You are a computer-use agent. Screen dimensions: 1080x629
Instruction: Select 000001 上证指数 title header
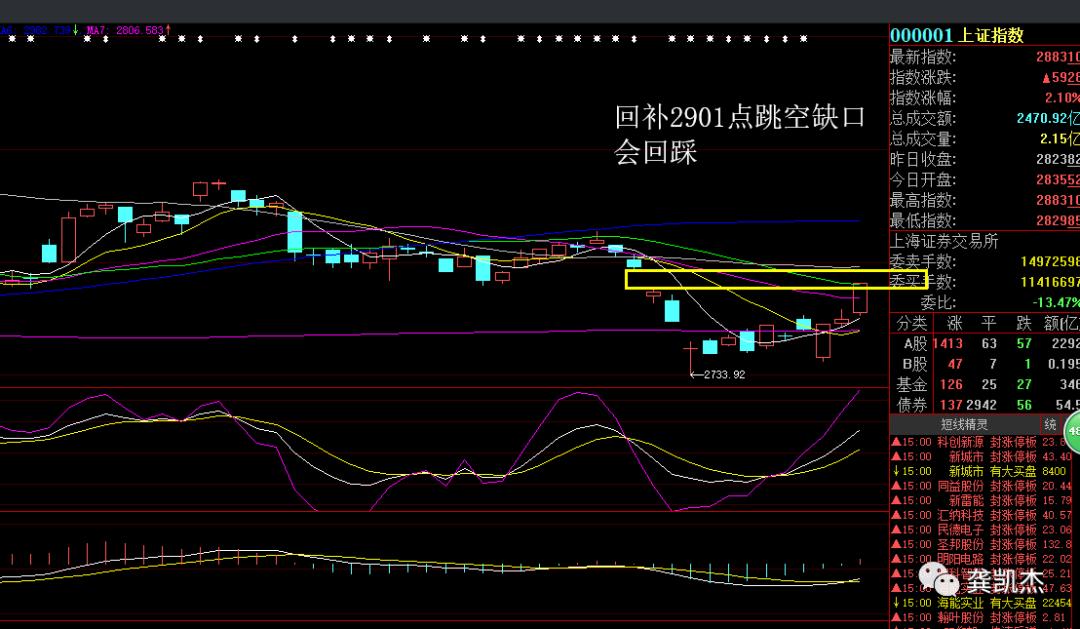point(957,35)
